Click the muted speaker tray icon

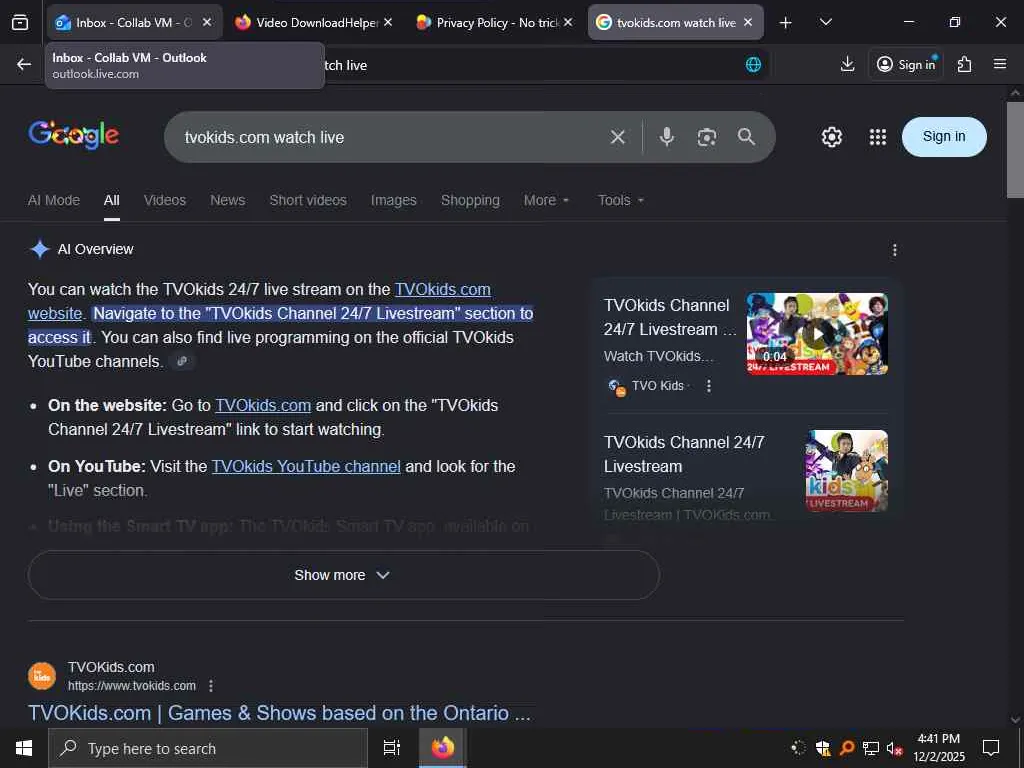click(x=894, y=748)
